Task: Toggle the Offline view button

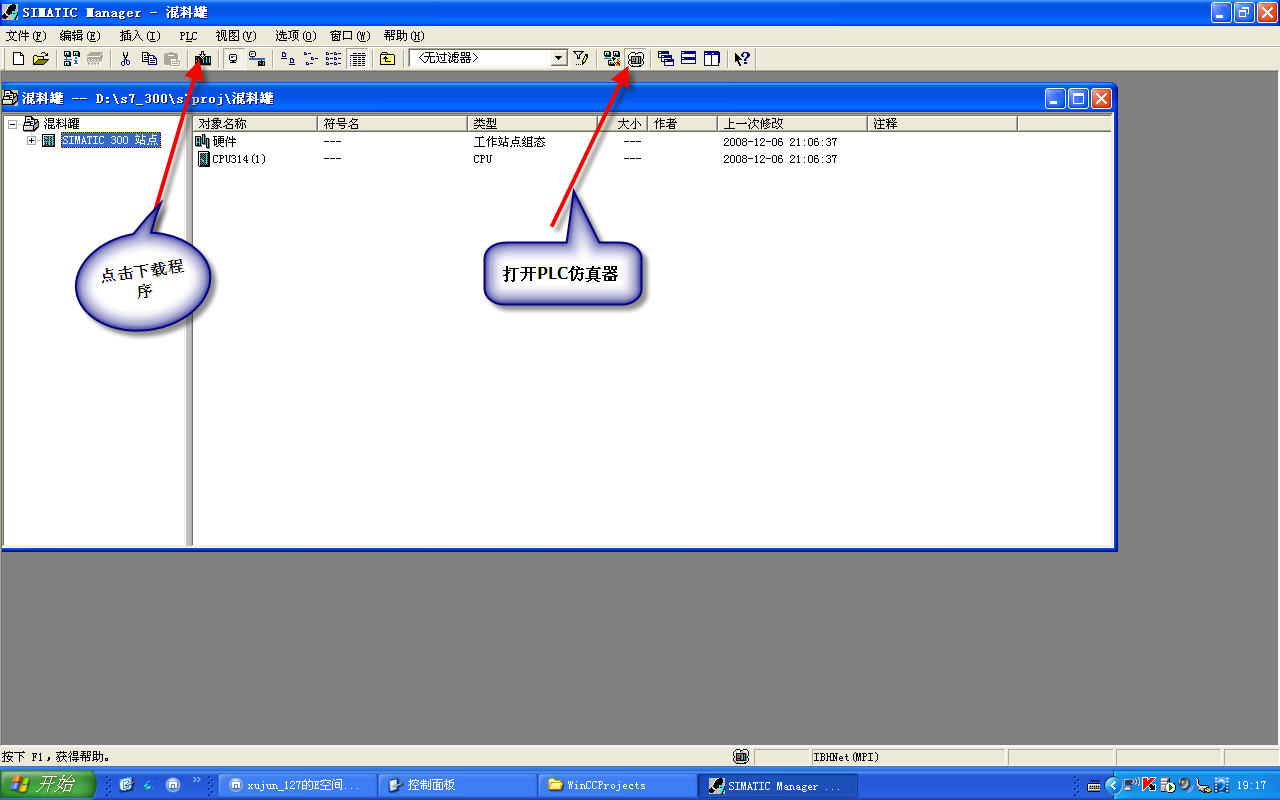Action: coord(233,59)
